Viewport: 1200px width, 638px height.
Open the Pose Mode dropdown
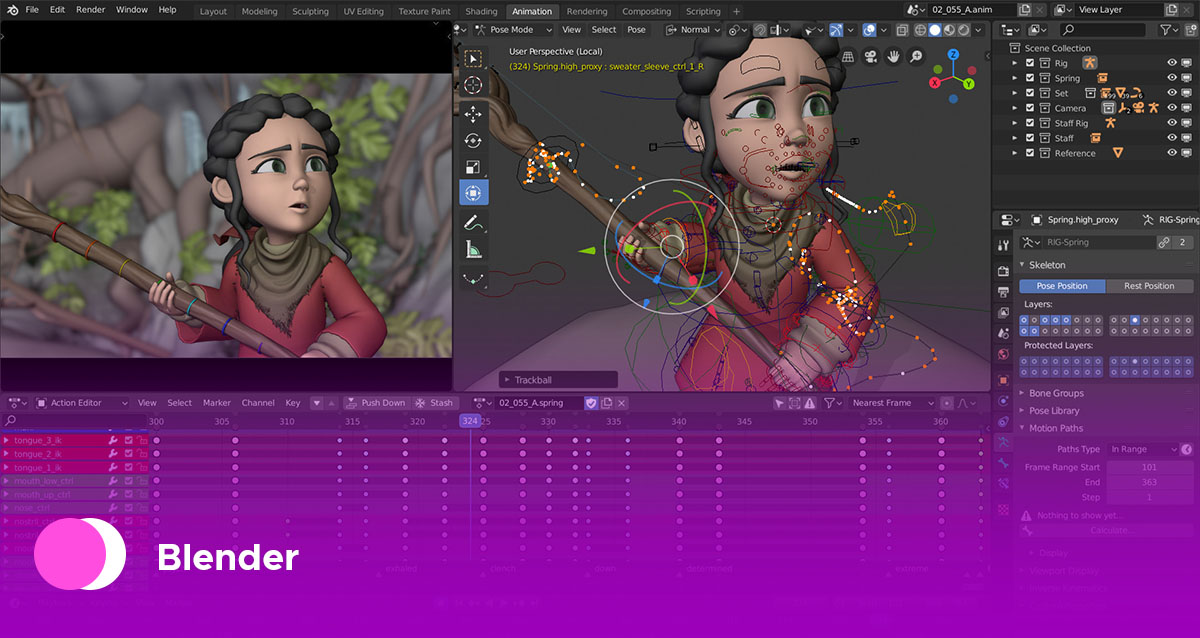[514, 30]
